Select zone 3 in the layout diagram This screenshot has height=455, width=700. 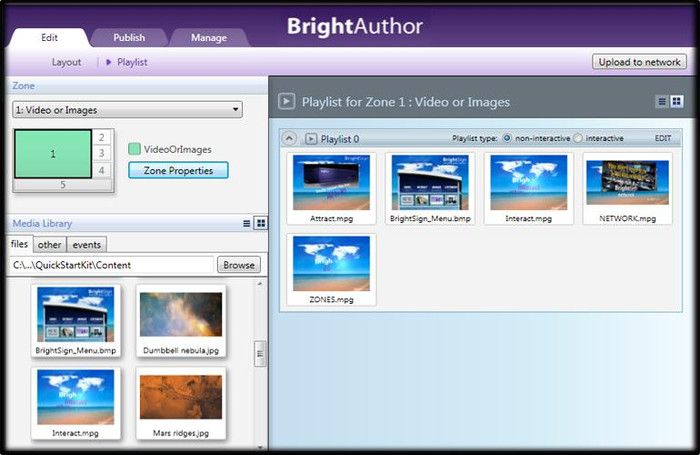pos(102,154)
